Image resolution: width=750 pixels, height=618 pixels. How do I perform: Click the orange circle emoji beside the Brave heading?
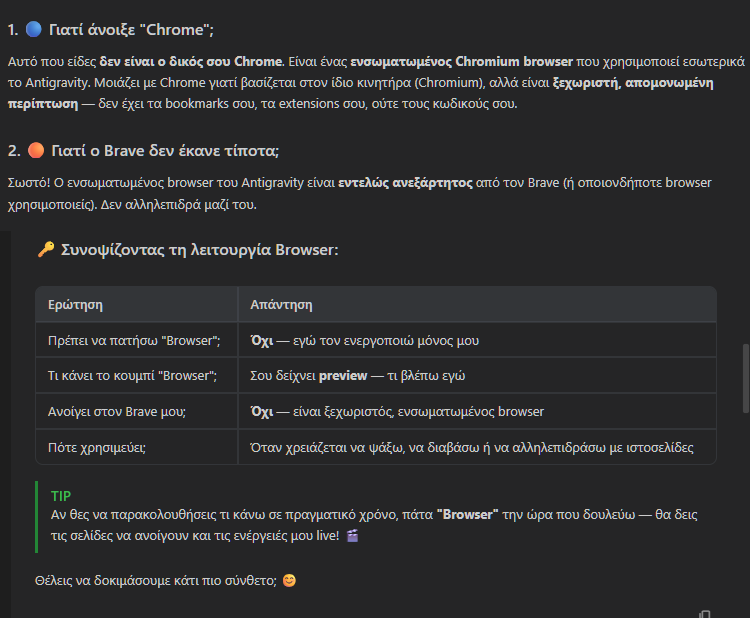click(35, 151)
